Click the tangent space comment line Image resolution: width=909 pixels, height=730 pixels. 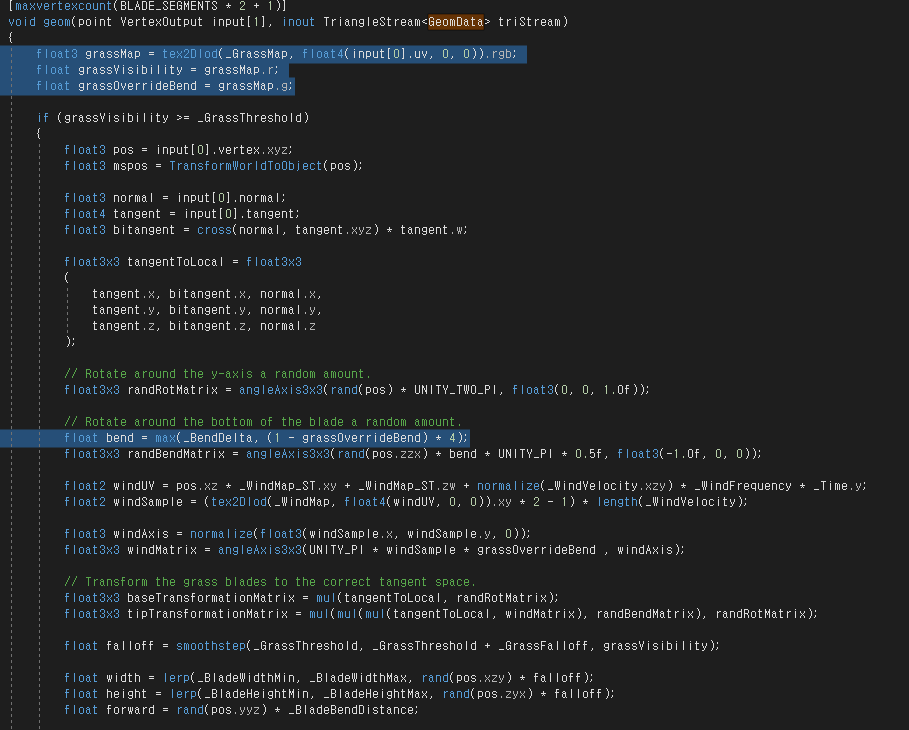coord(270,582)
